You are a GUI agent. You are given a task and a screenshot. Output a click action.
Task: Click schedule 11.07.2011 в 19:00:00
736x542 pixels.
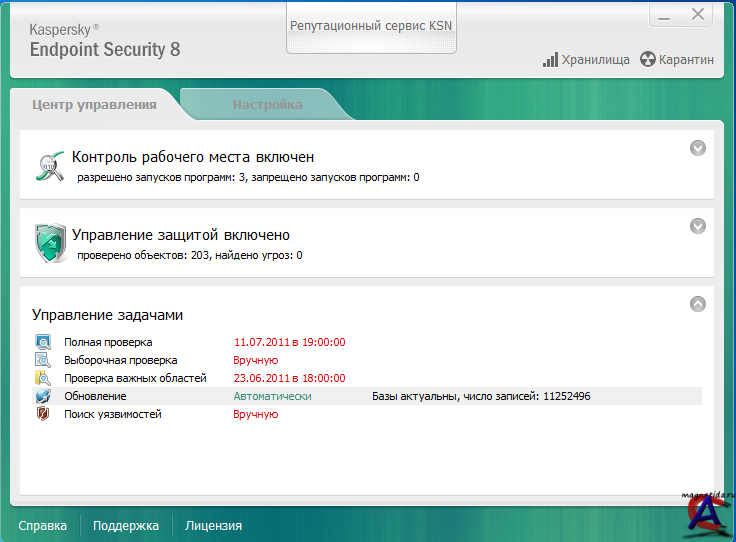coord(290,342)
